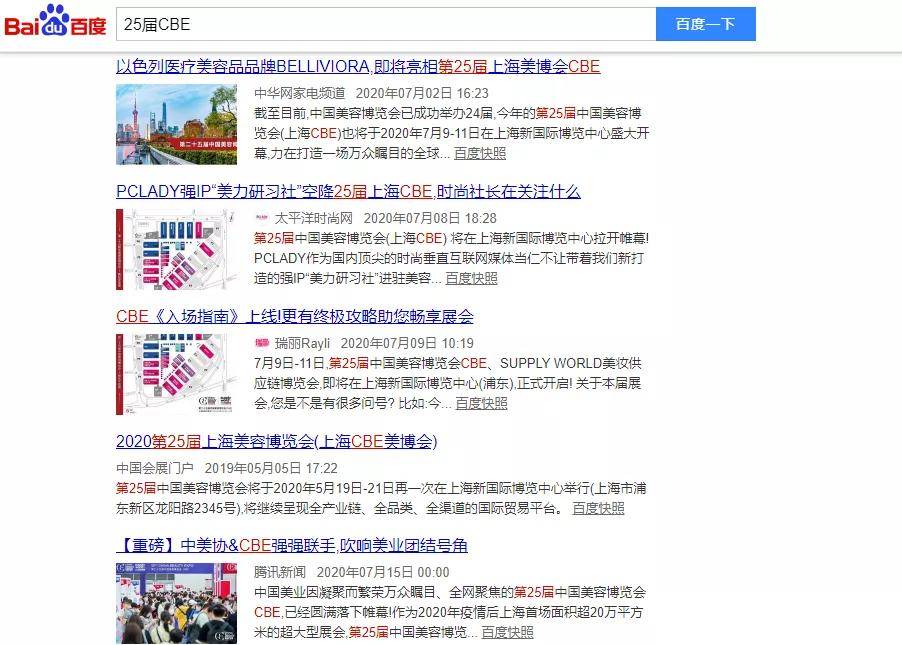Click the 百度一下 search button
902x645 pixels.
706,24
